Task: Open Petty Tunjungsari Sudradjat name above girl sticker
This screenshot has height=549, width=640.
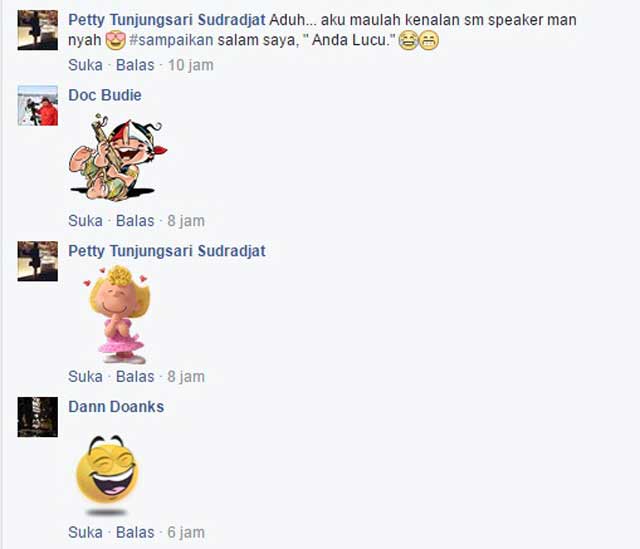Action: (167, 251)
